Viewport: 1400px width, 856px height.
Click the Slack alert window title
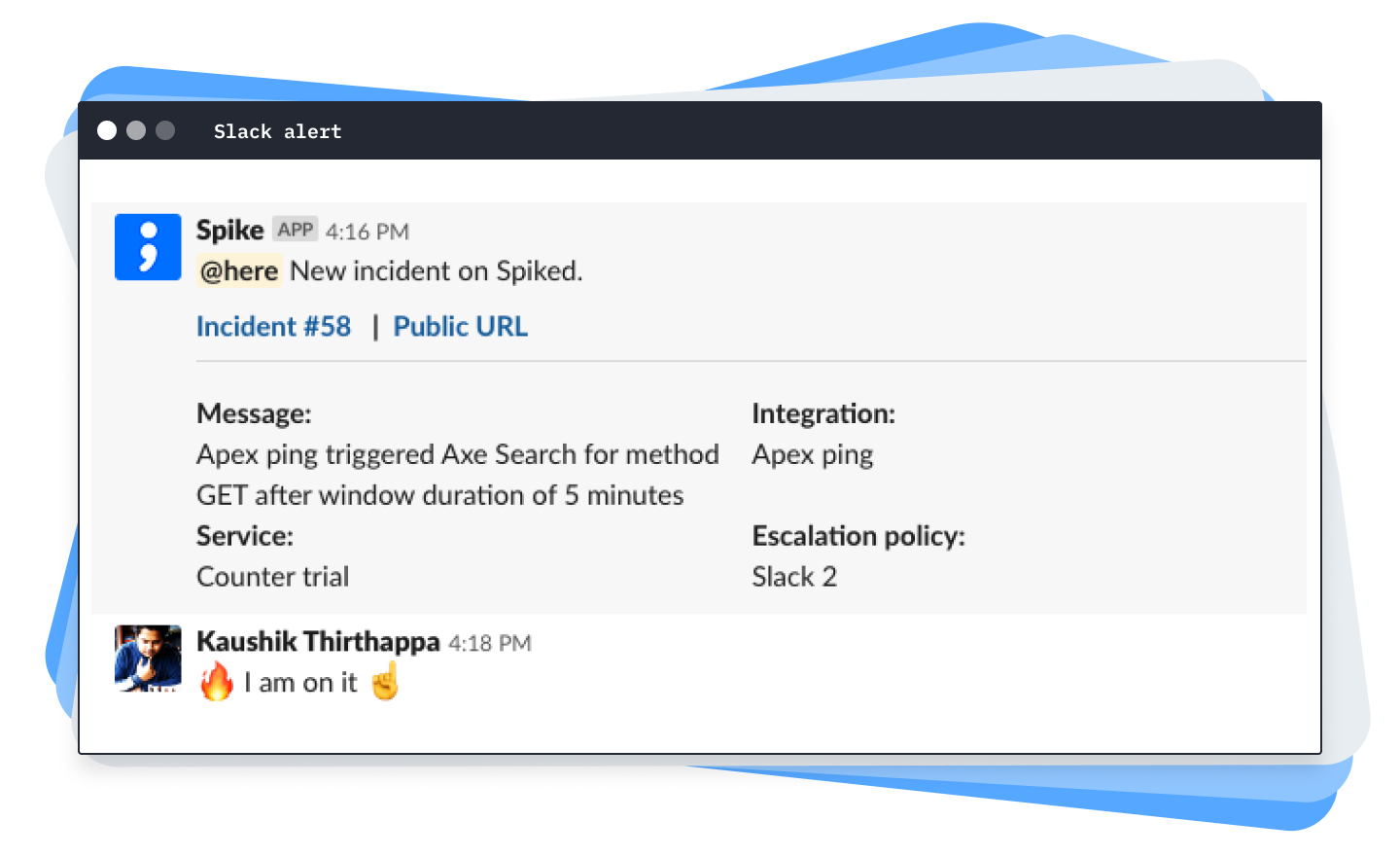278,131
